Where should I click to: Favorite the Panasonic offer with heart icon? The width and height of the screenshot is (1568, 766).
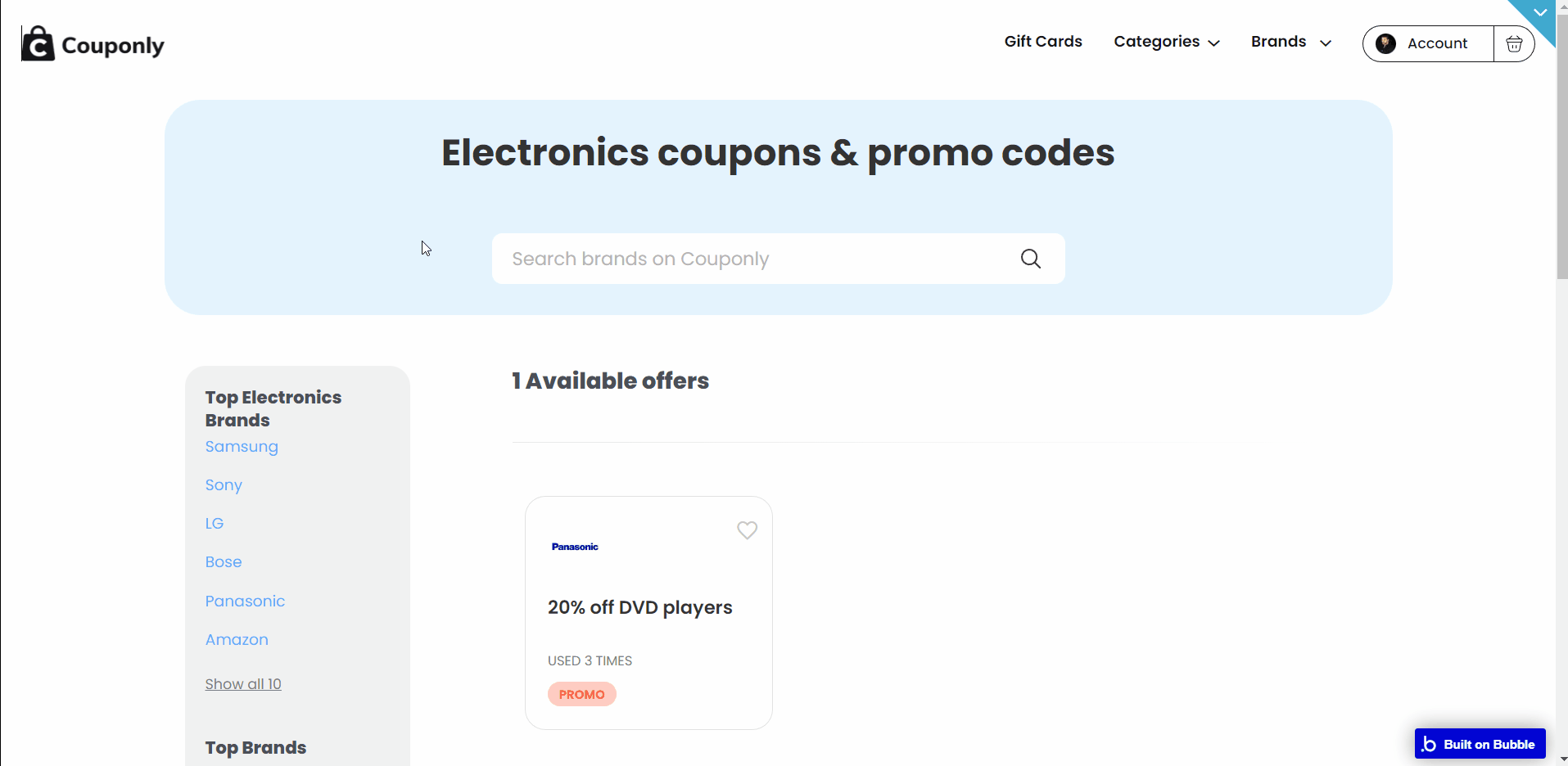tap(747, 530)
